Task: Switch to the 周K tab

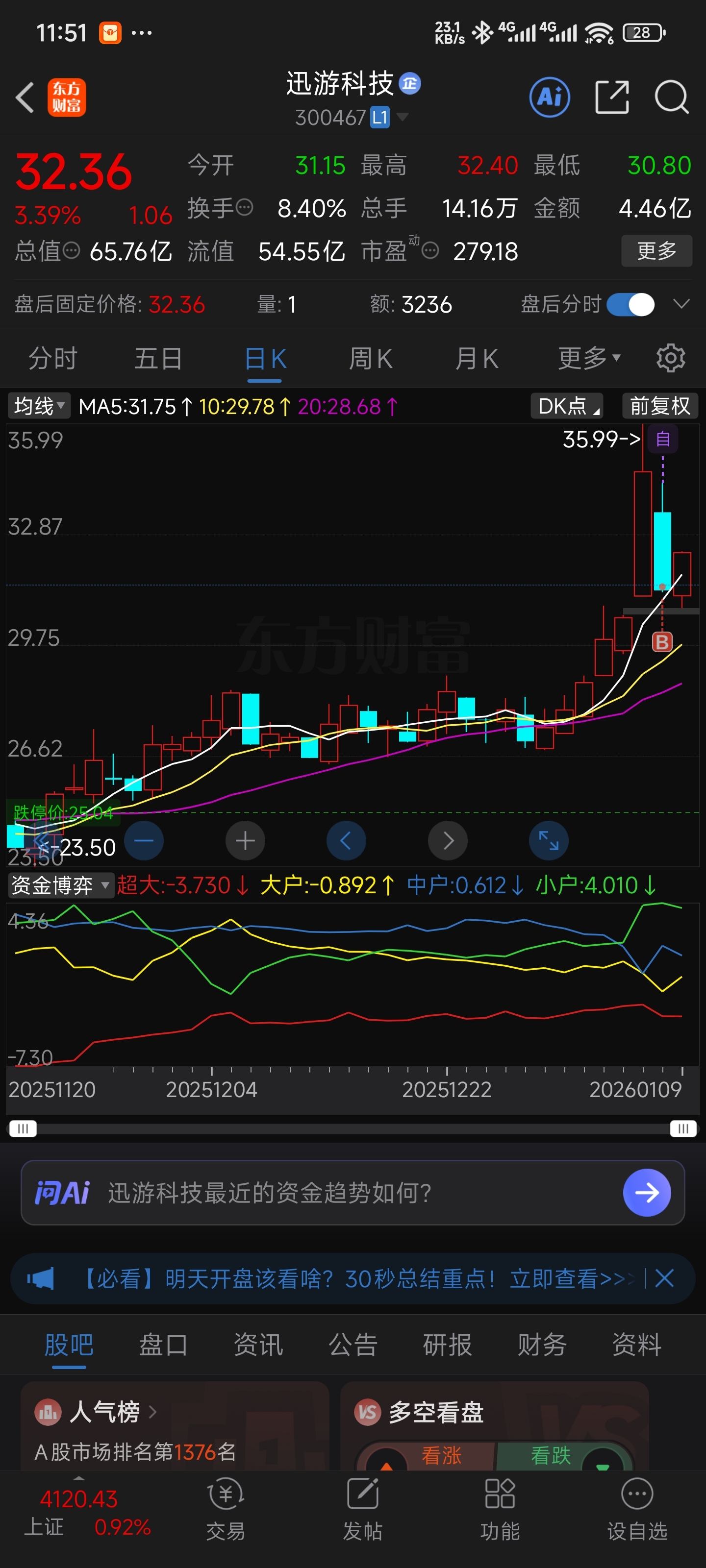Action: [x=370, y=358]
